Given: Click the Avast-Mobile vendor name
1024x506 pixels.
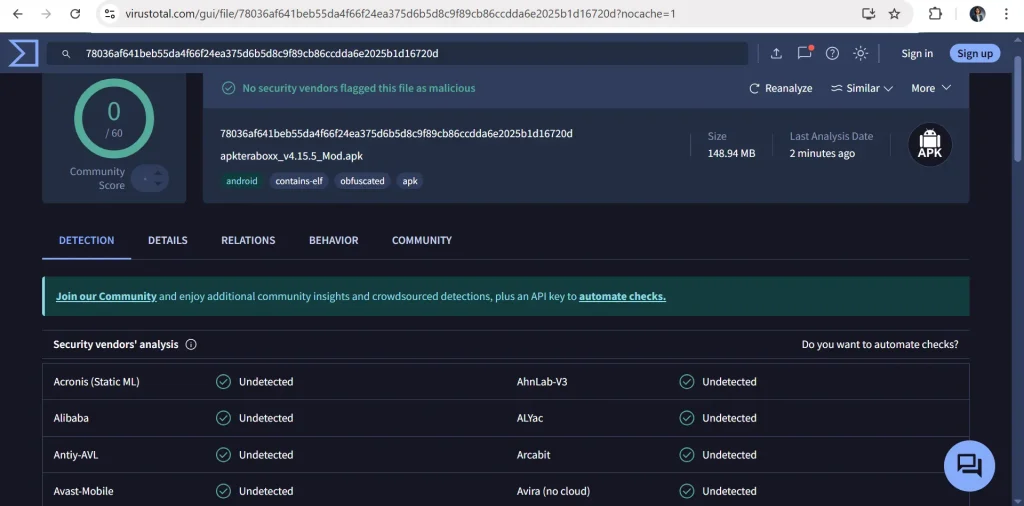Looking at the screenshot, I should click(x=84, y=491).
